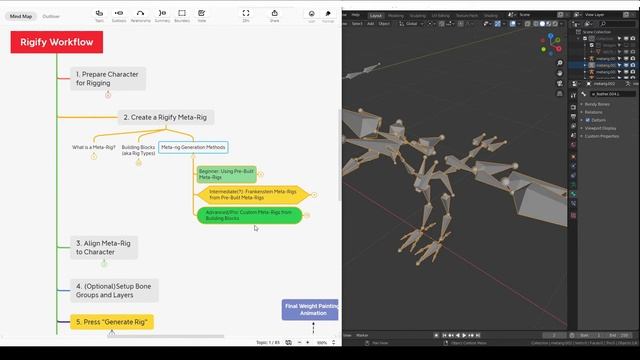
Task: Expand highlighted metarig.002 outliner row
Action: point(584,65)
